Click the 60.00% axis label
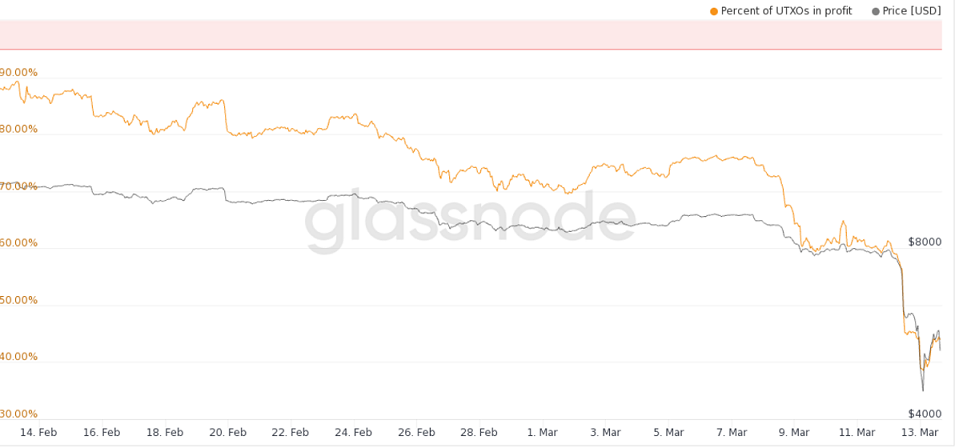The height and width of the screenshot is (448, 959). (19, 243)
